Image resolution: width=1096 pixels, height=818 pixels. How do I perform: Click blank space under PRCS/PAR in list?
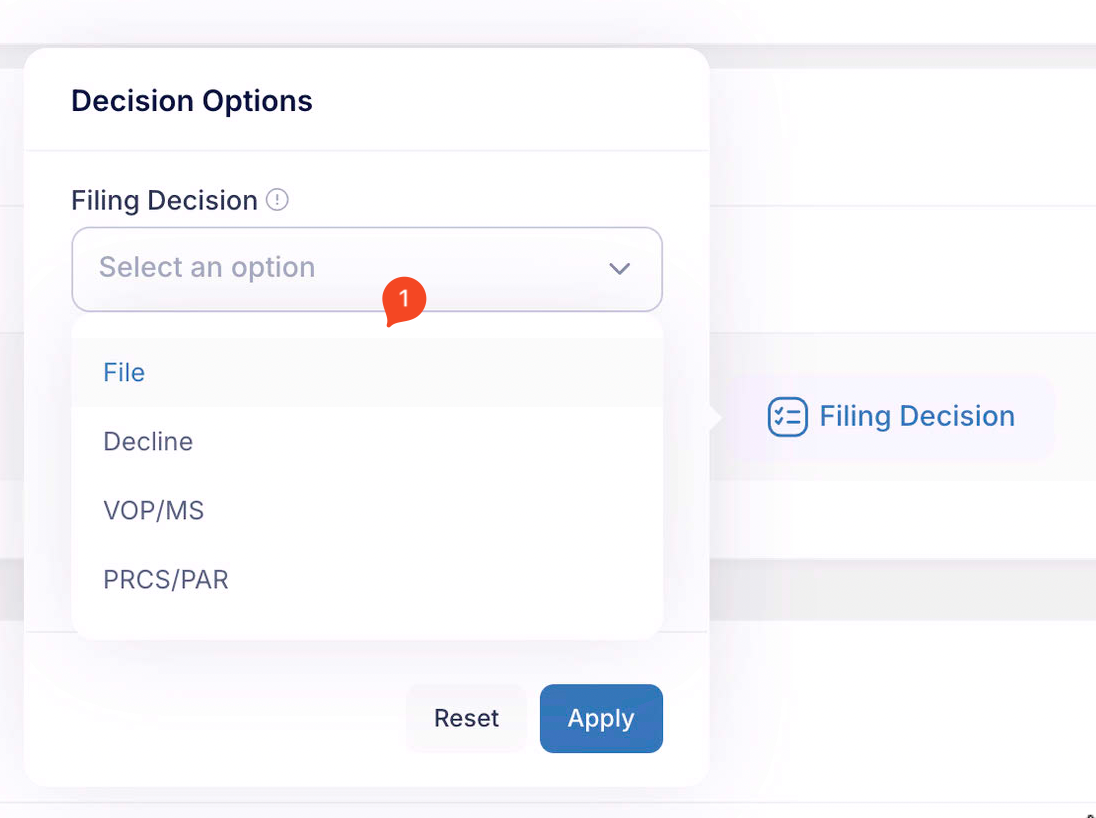tap(367, 626)
